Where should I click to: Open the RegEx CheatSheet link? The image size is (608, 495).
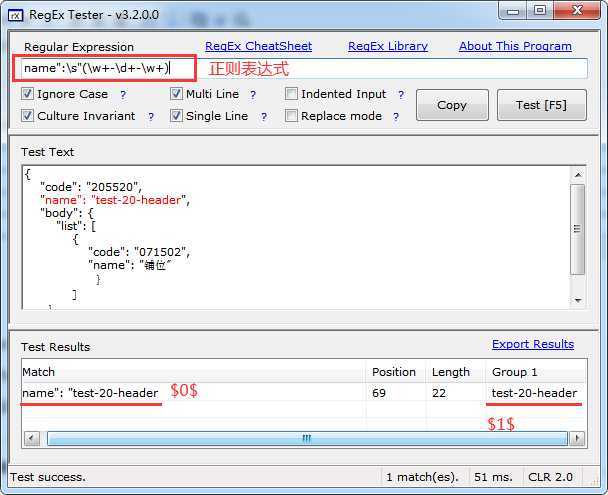[x=258, y=46]
